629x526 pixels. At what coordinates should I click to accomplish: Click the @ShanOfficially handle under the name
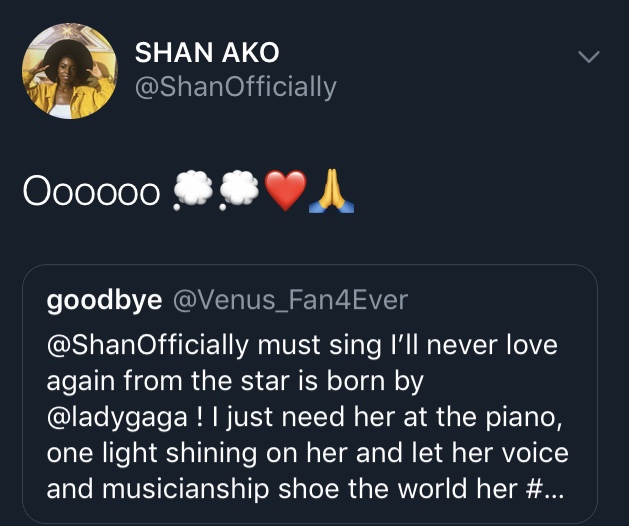pos(235,87)
